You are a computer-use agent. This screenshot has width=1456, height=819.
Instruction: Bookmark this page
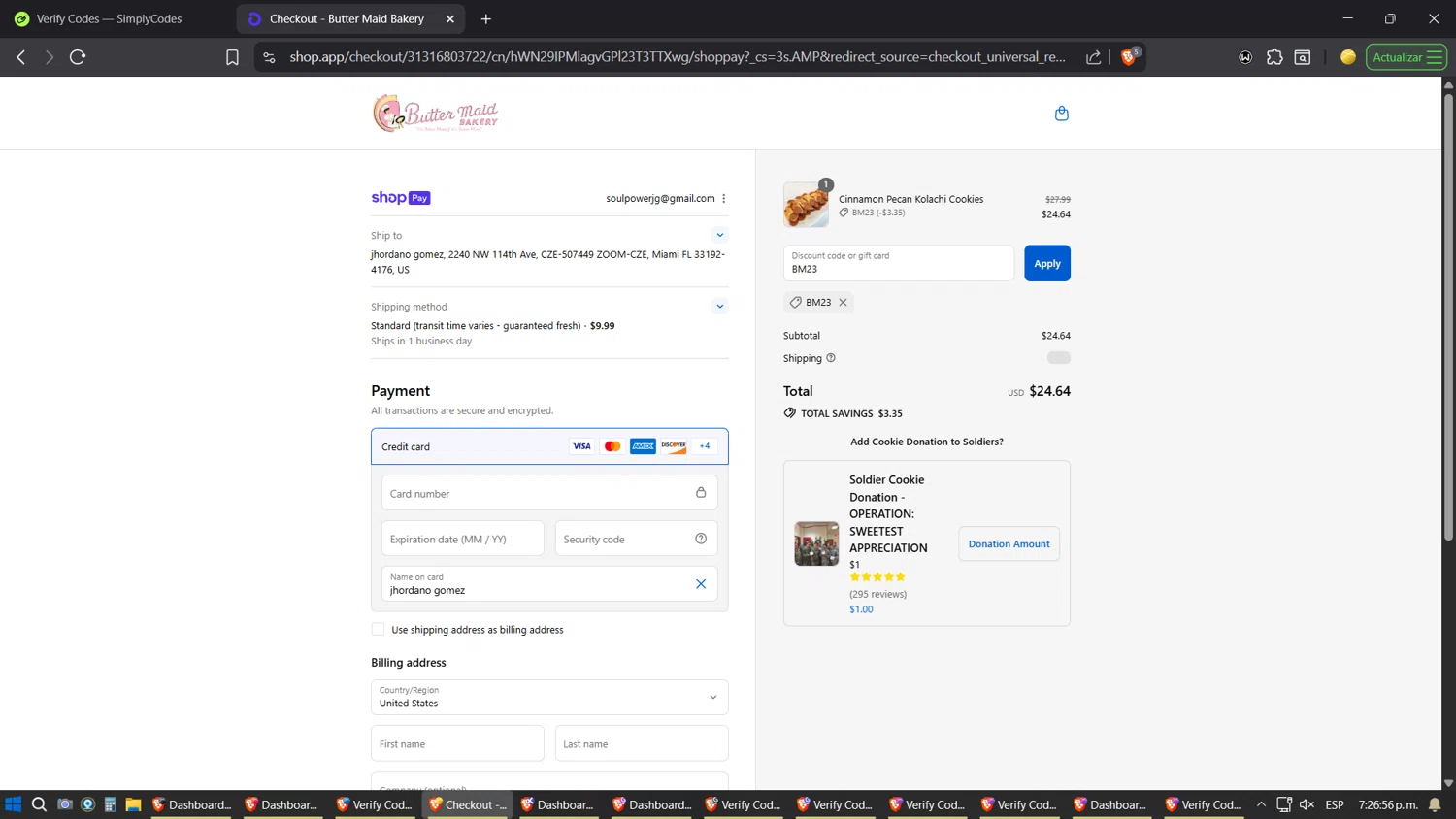click(232, 57)
